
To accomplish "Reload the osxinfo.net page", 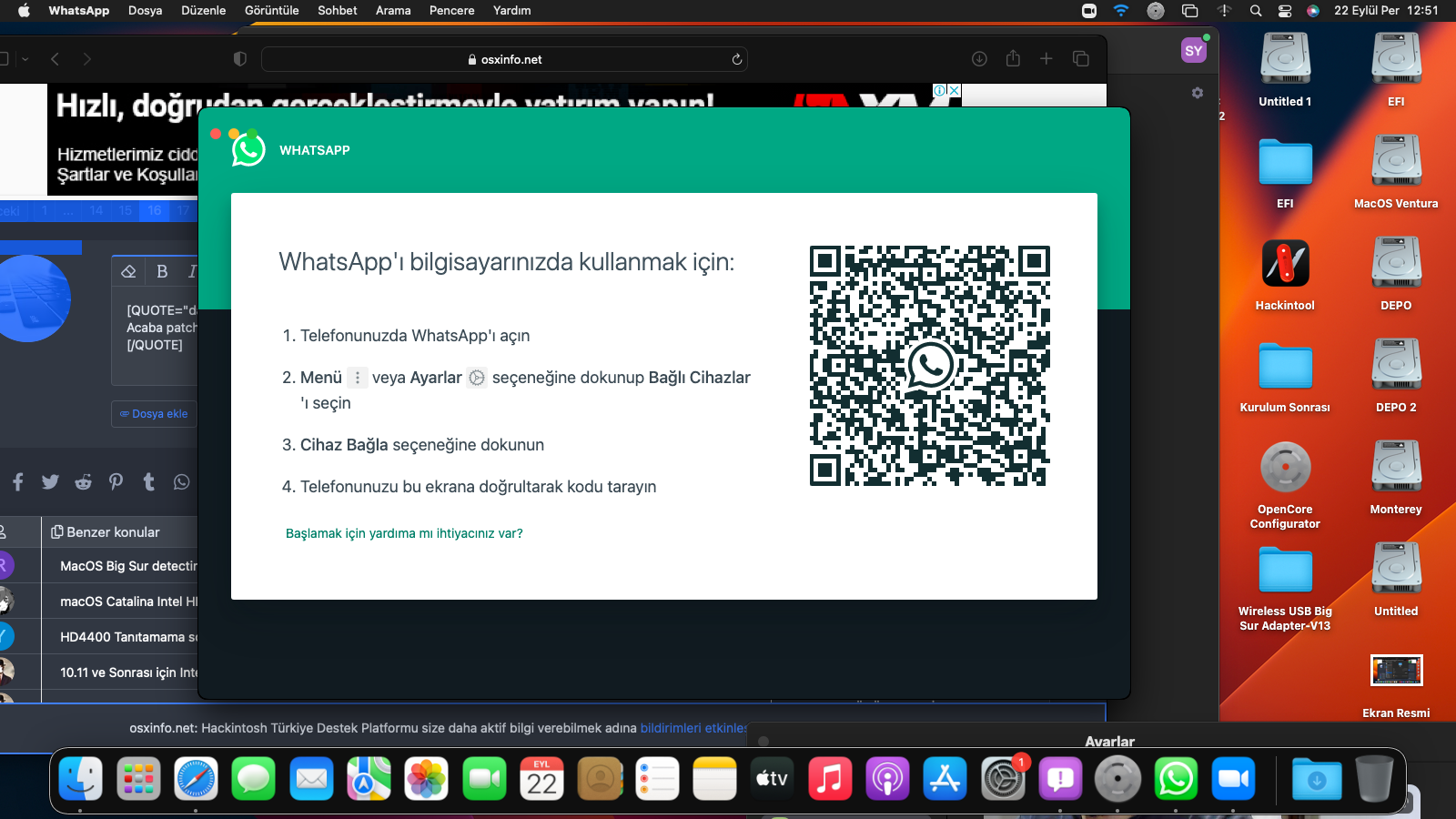I will coord(737,59).
